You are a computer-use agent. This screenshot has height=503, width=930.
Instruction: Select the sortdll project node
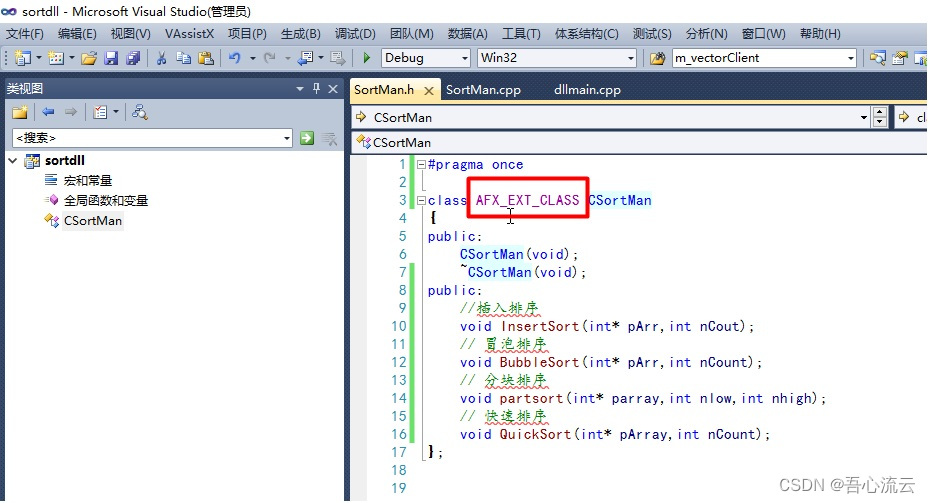65,161
